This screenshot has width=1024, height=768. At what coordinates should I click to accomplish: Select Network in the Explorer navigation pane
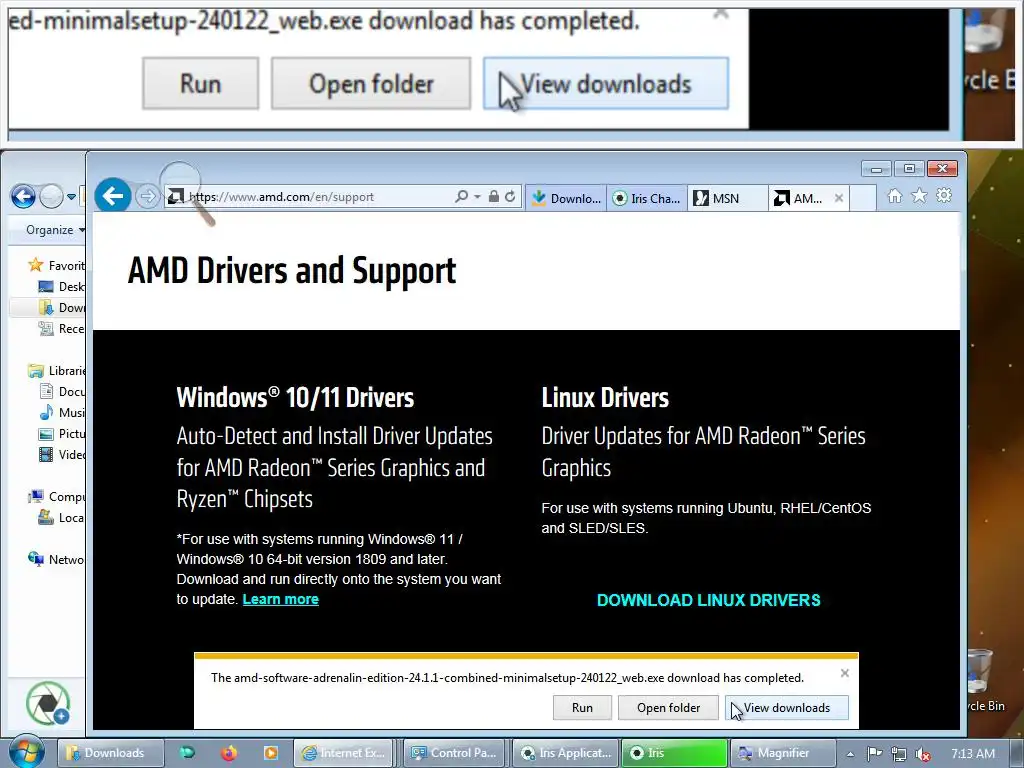[56, 560]
